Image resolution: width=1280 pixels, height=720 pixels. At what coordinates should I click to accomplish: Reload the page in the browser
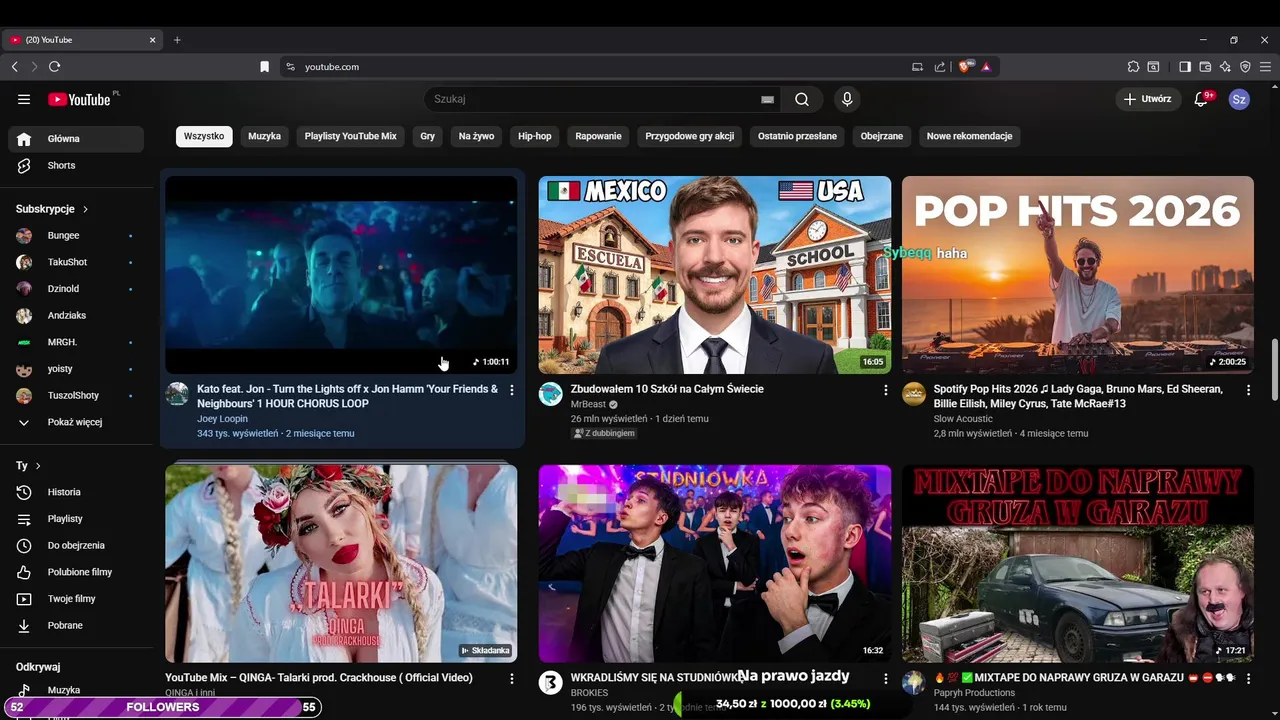pos(54,67)
